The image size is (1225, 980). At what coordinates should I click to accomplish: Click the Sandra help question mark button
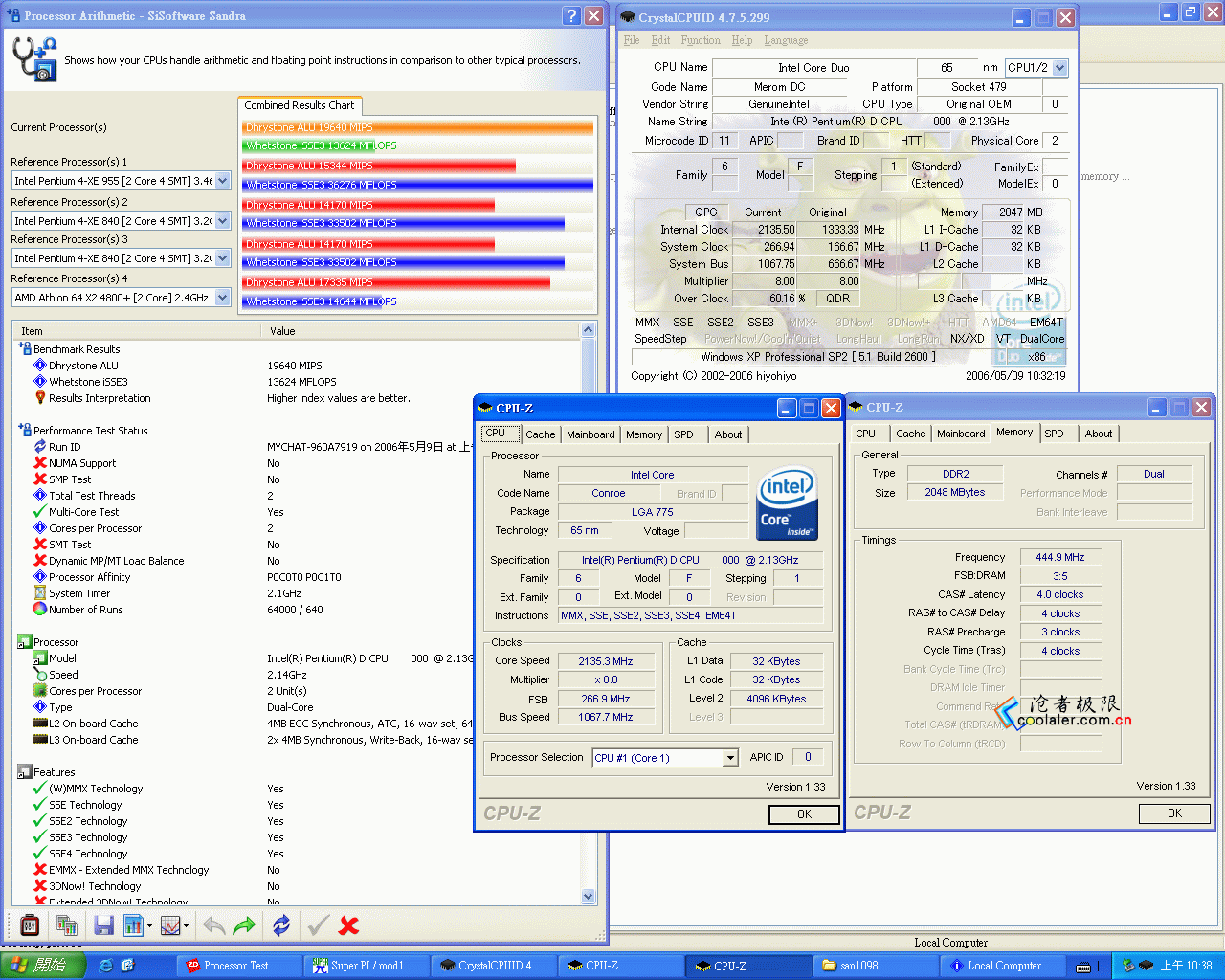(571, 15)
